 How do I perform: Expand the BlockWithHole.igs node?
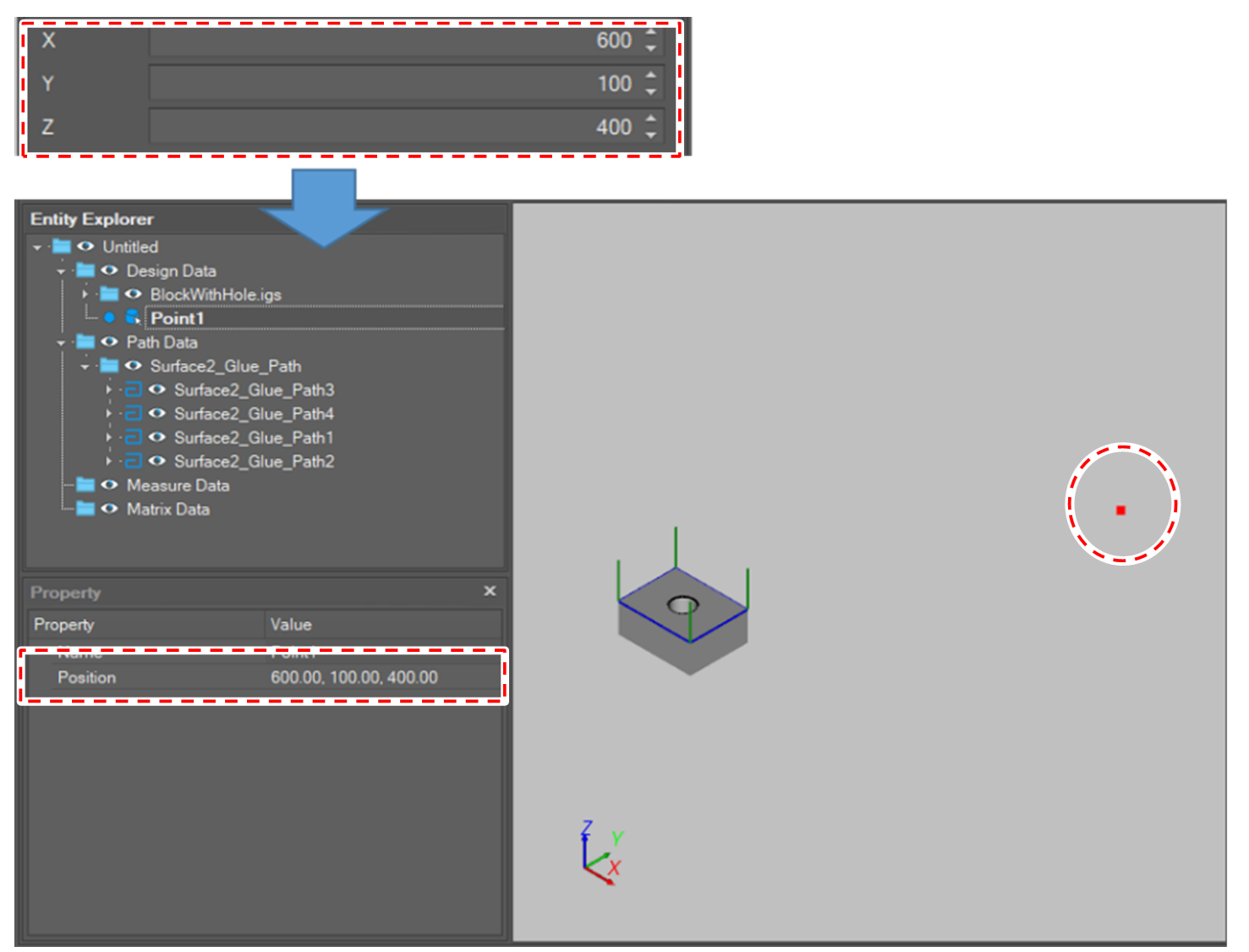[85, 294]
